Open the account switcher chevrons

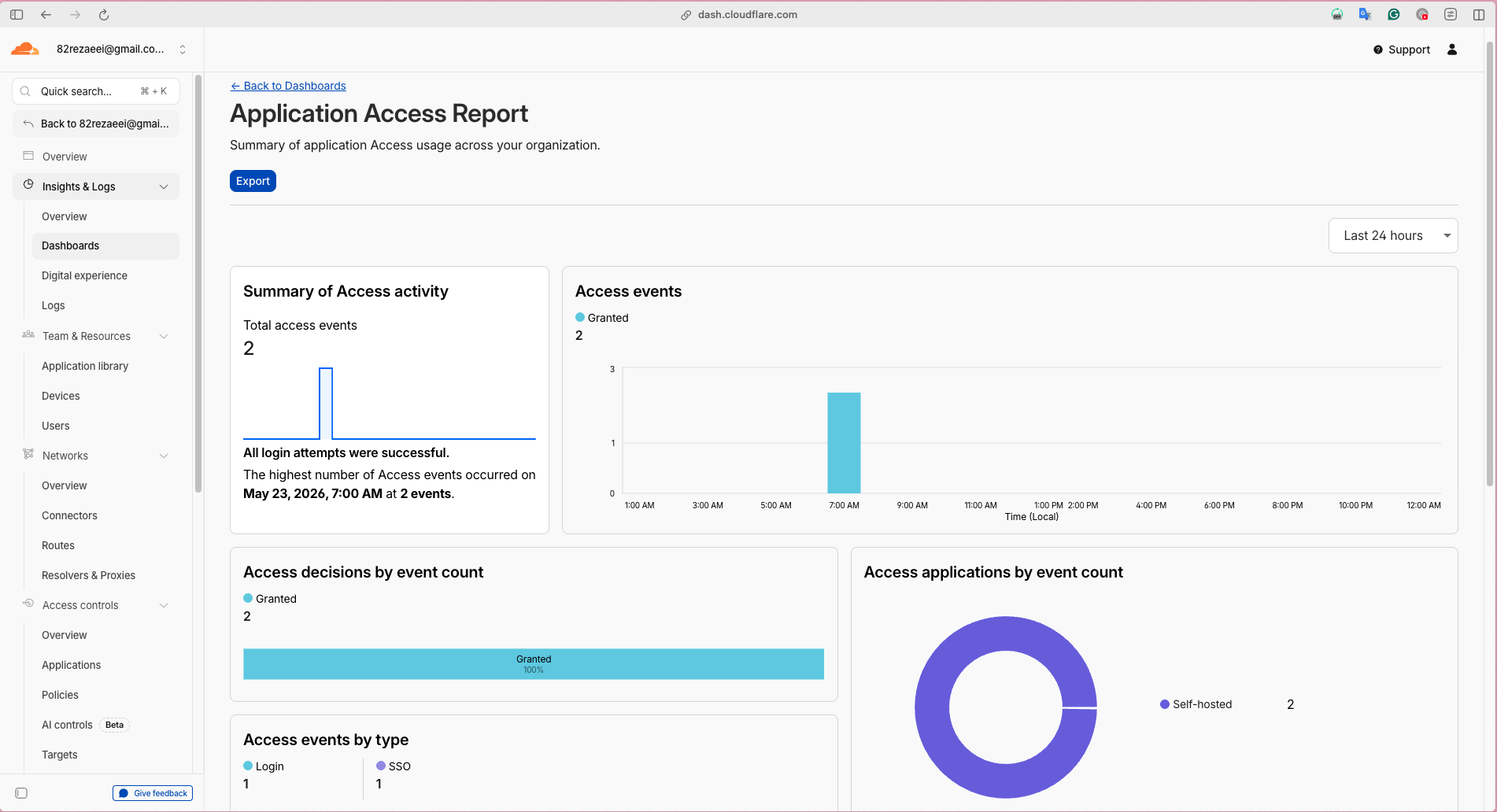click(183, 49)
